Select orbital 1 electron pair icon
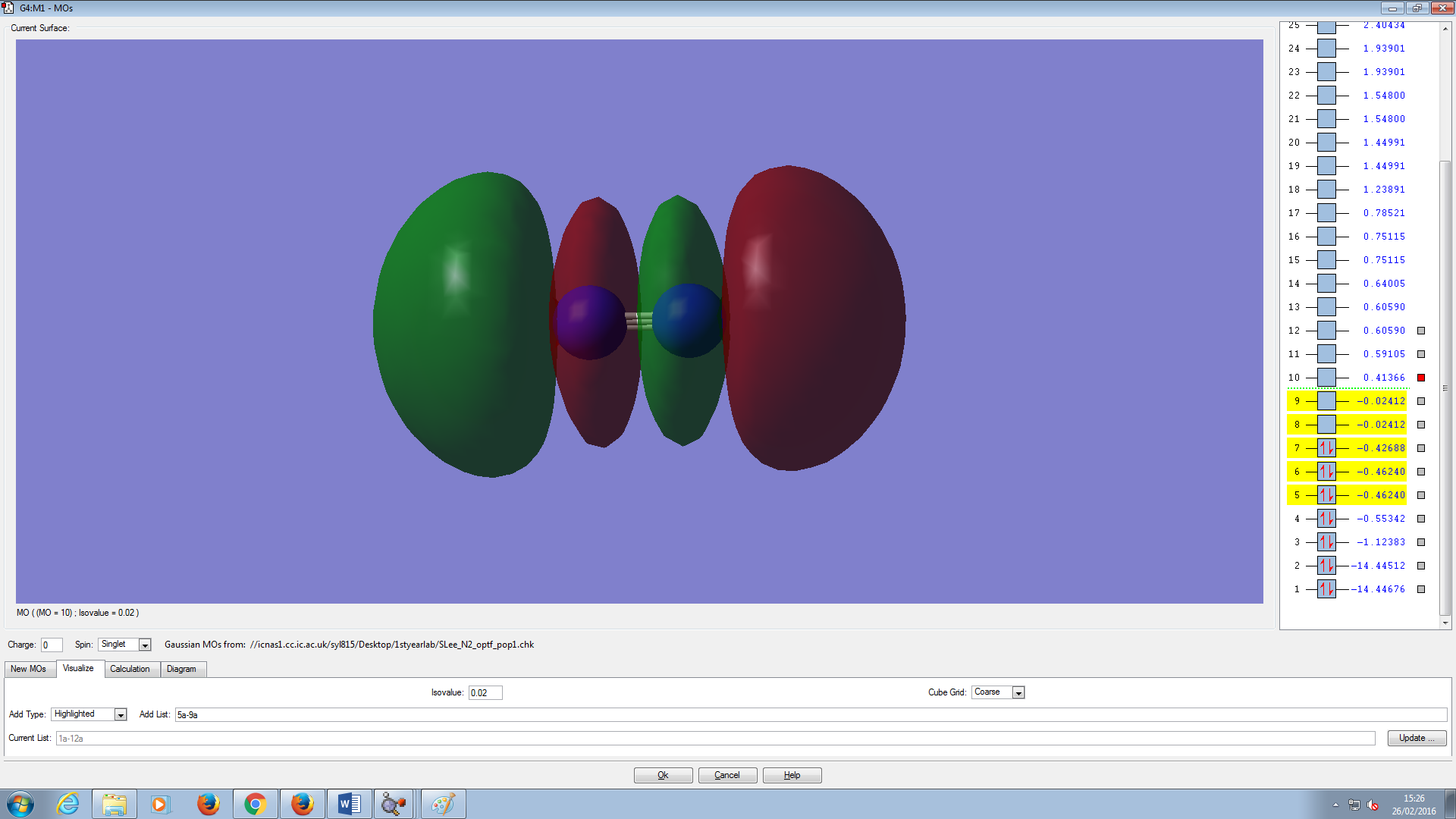 click(1326, 589)
